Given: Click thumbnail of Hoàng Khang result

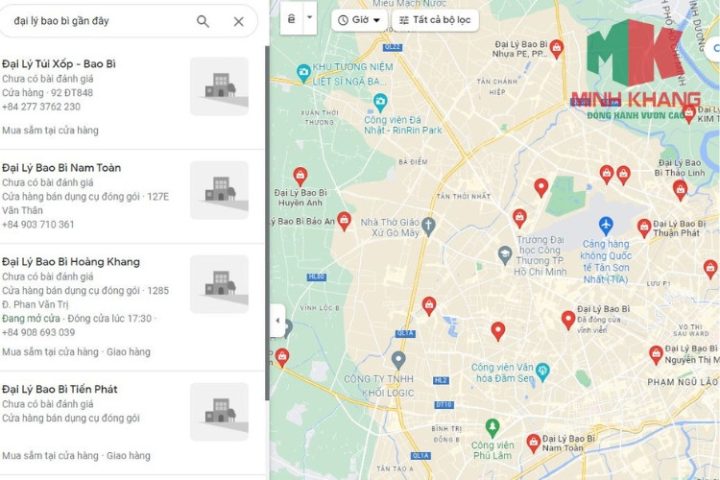Looking at the screenshot, I should pos(219,284).
